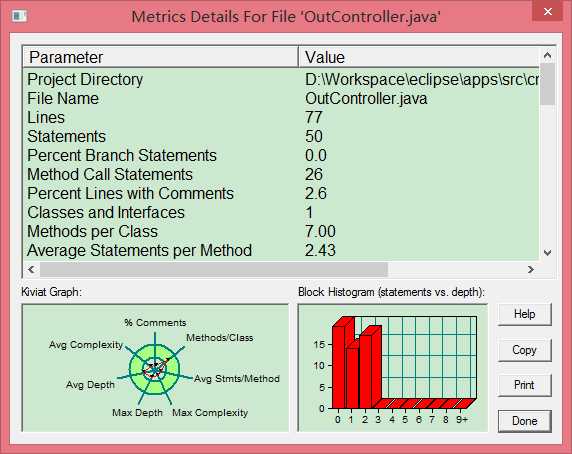Click the % Comments axis label
Viewport: 572px width, 454px height.
click(155, 323)
